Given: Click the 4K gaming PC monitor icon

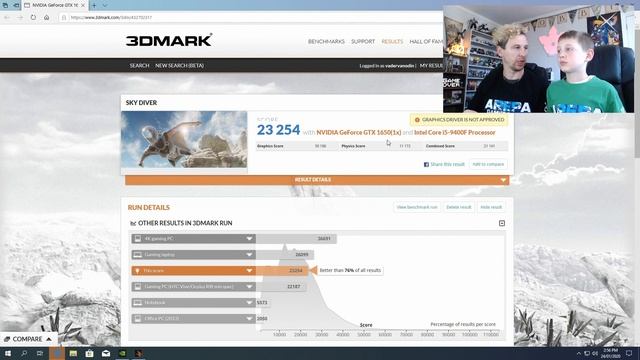Looking at the screenshot, I should (138, 238).
